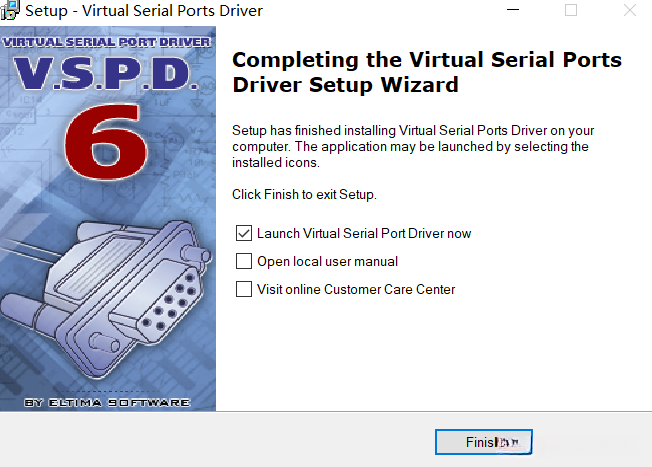Close the Virtual Serial Ports Driver setup
This screenshot has width=652, height=467.
[x=629, y=11]
